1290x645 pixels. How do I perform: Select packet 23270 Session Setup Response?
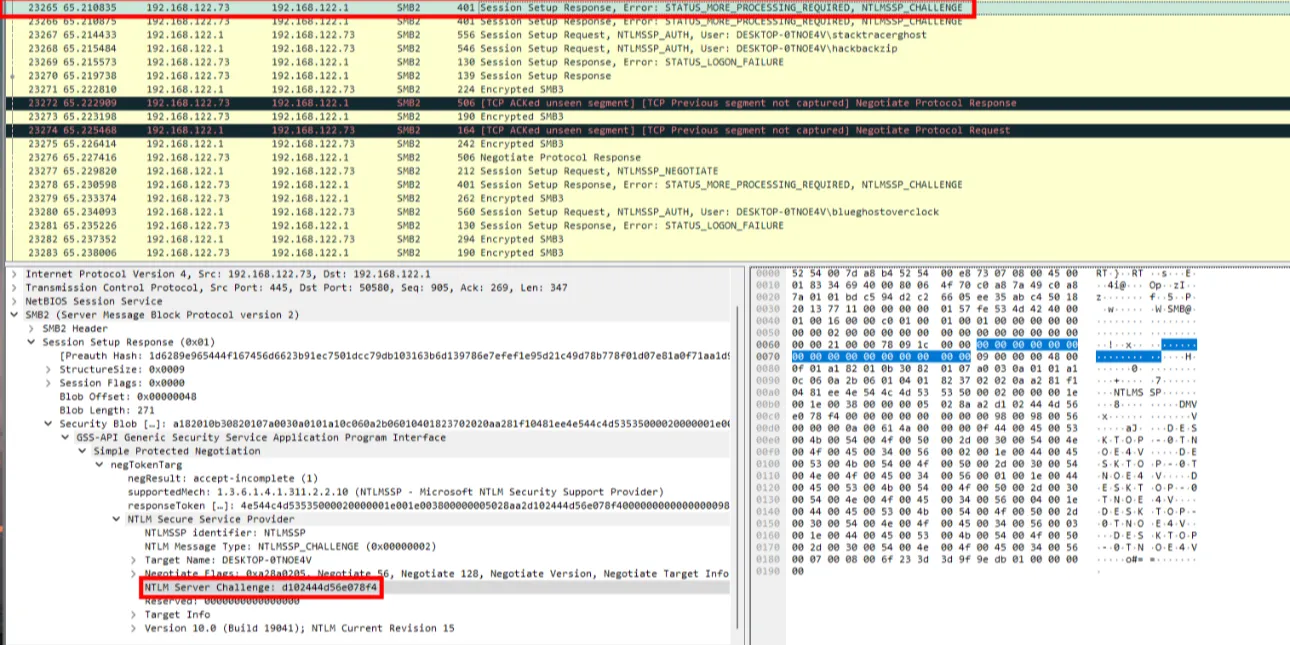pos(645,75)
